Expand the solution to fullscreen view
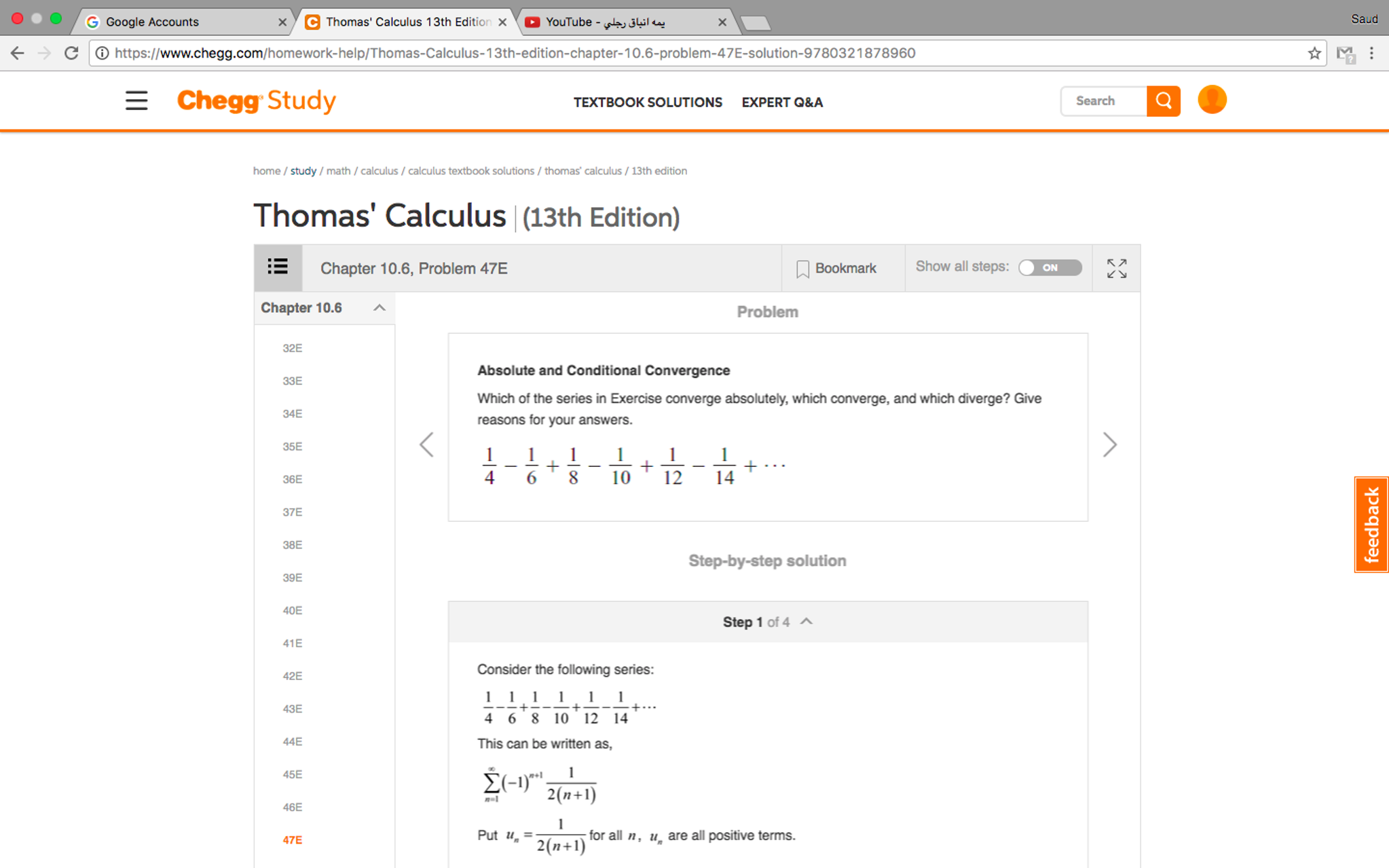 click(x=1116, y=268)
